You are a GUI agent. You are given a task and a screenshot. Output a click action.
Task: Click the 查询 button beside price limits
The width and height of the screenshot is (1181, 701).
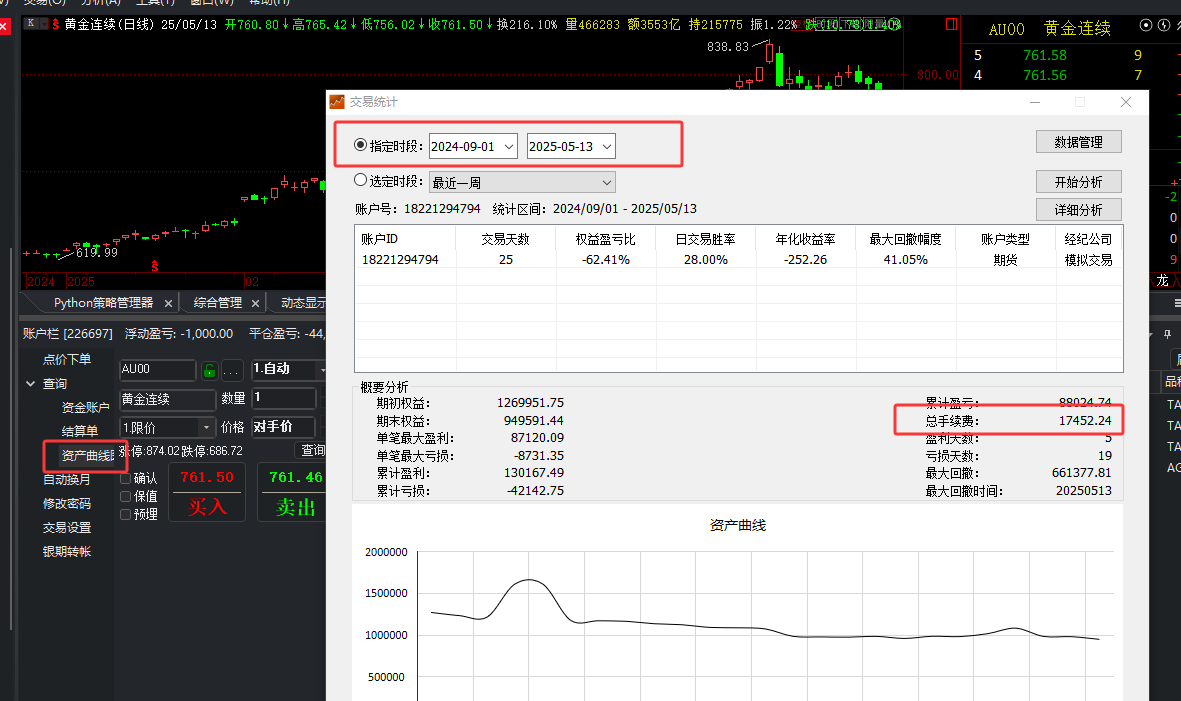[x=312, y=450]
